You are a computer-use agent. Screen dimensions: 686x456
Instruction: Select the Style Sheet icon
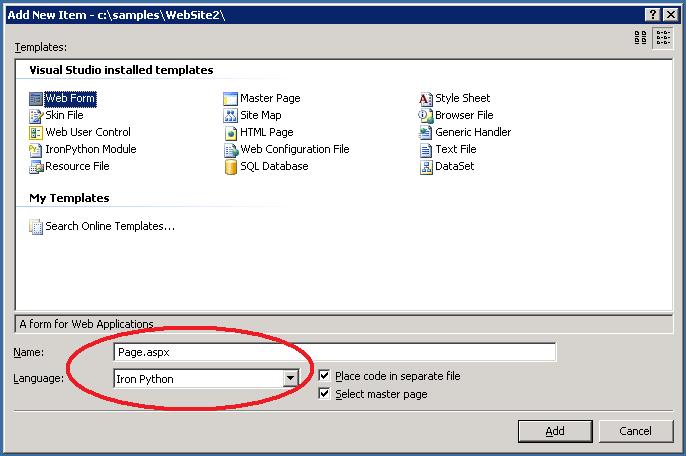(426, 98)
